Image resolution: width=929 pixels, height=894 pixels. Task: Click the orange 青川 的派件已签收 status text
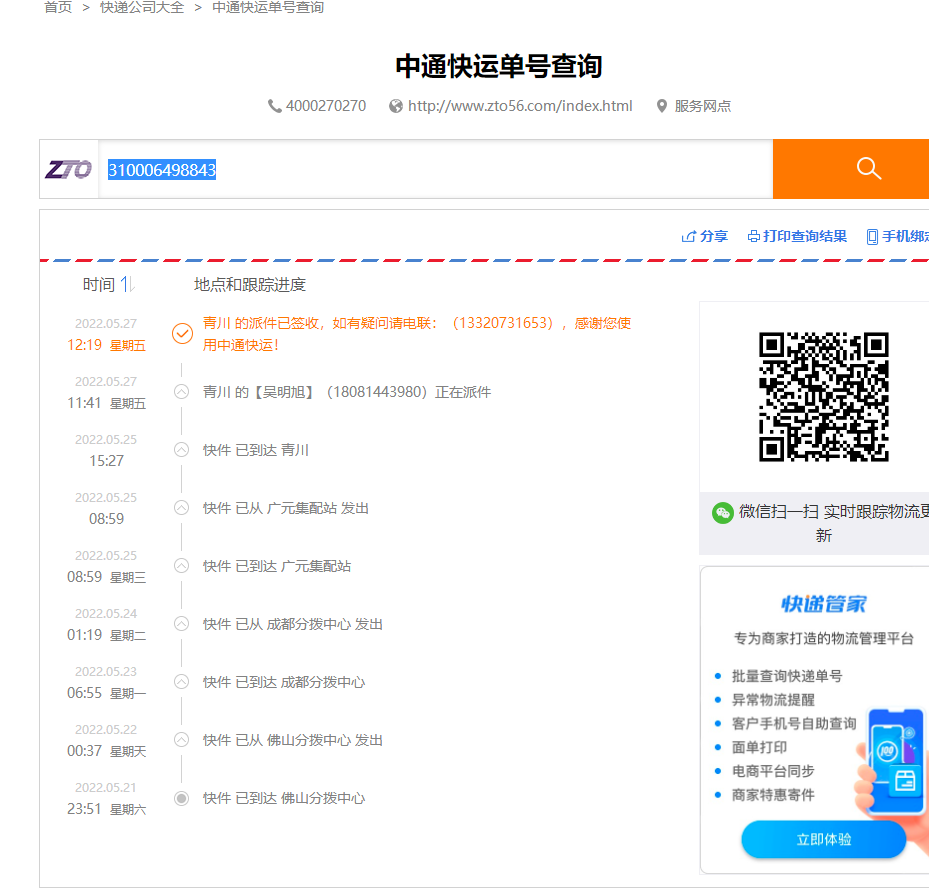tap(417, 334)
